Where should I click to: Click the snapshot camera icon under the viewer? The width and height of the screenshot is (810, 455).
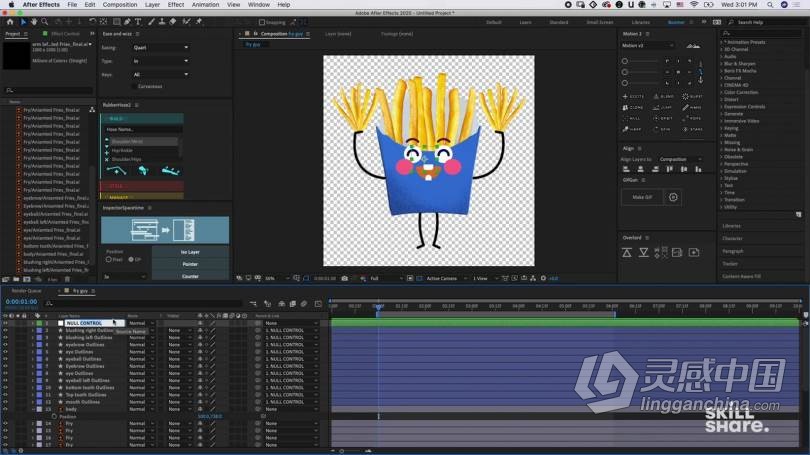click(x=345, y=278)
